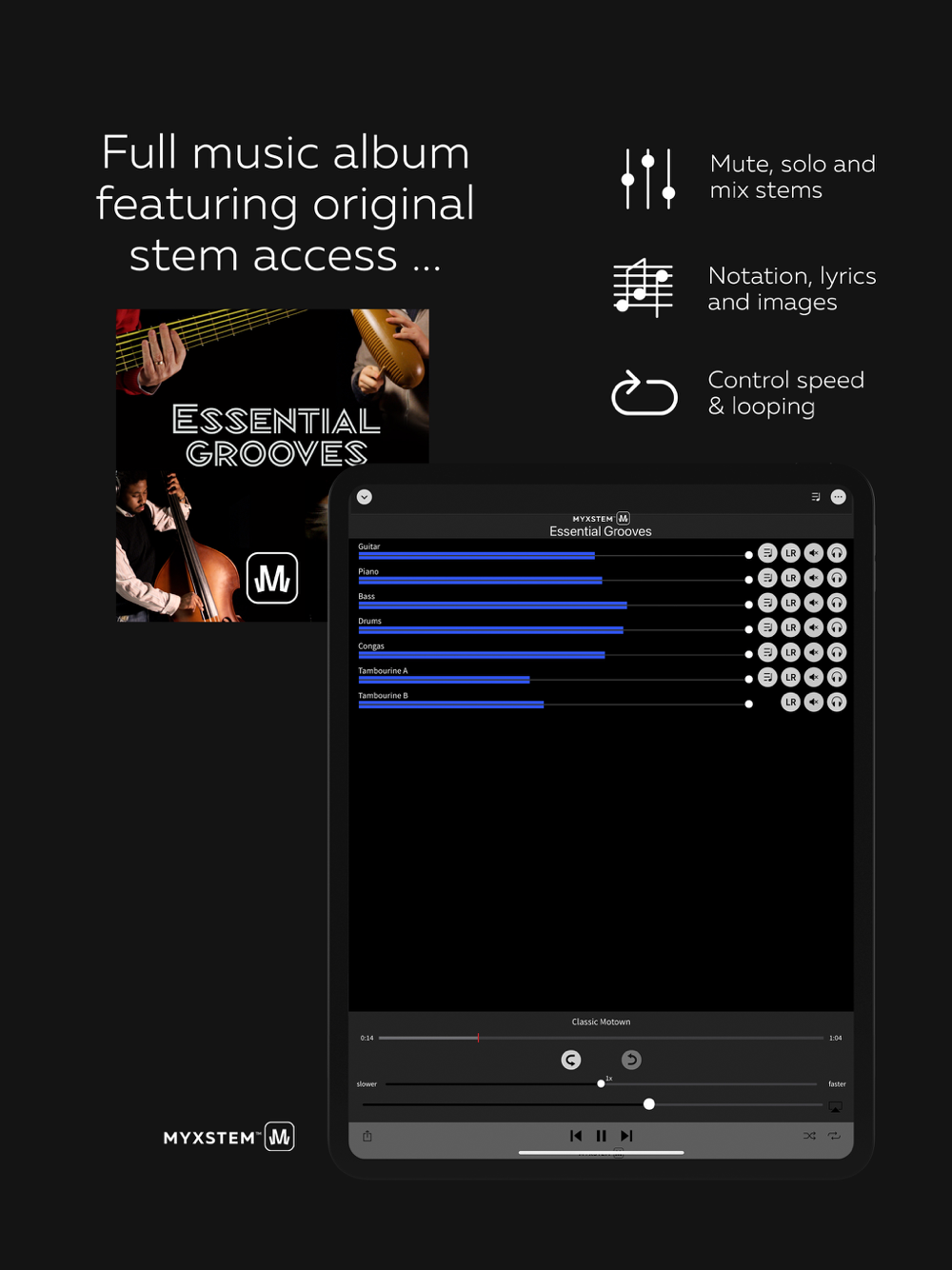Click the greyed loop reset button
The image size is (952, 1270).
[631, 1060]
